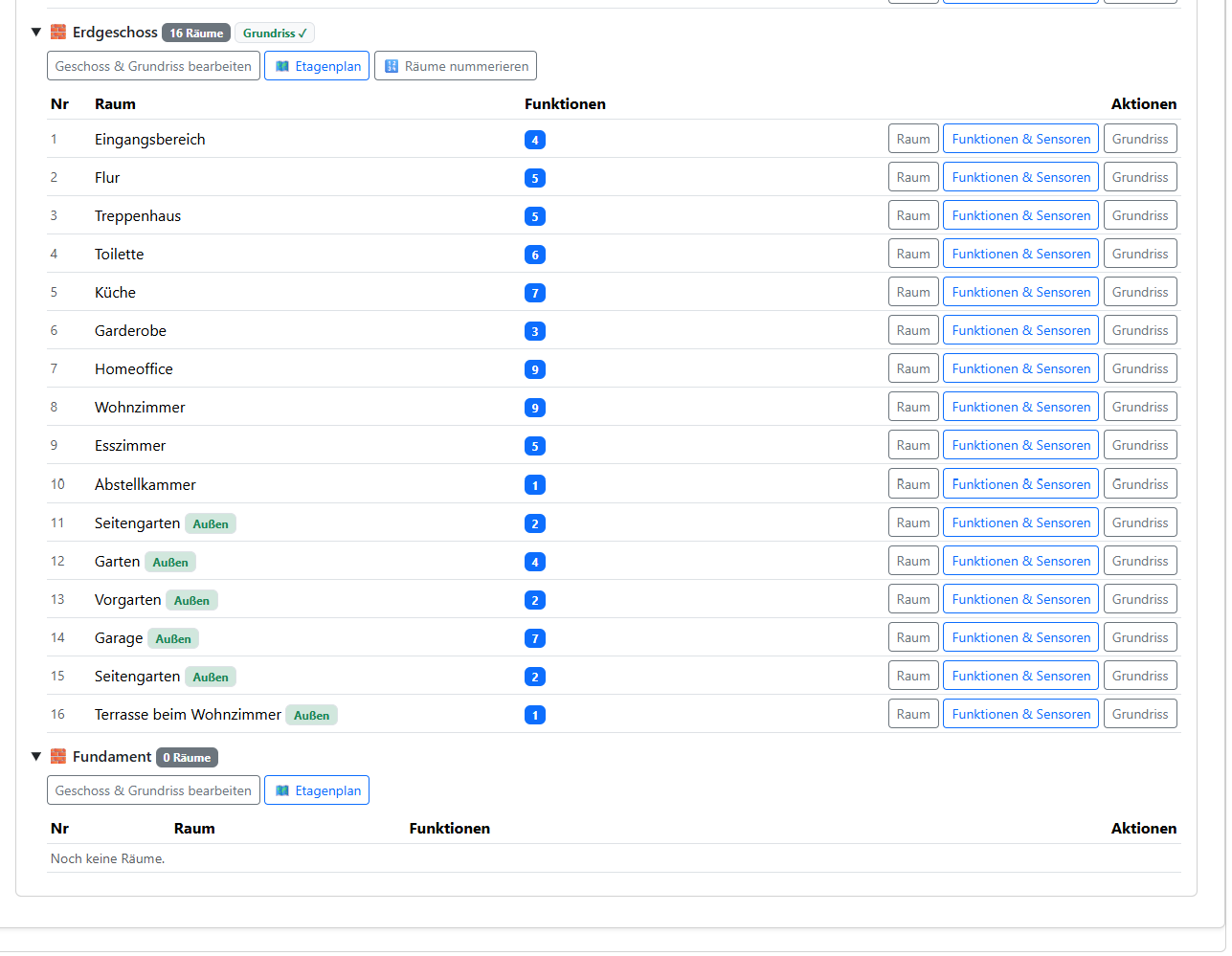Click function count badge 9 for Homeoffice

coord(535,369)
